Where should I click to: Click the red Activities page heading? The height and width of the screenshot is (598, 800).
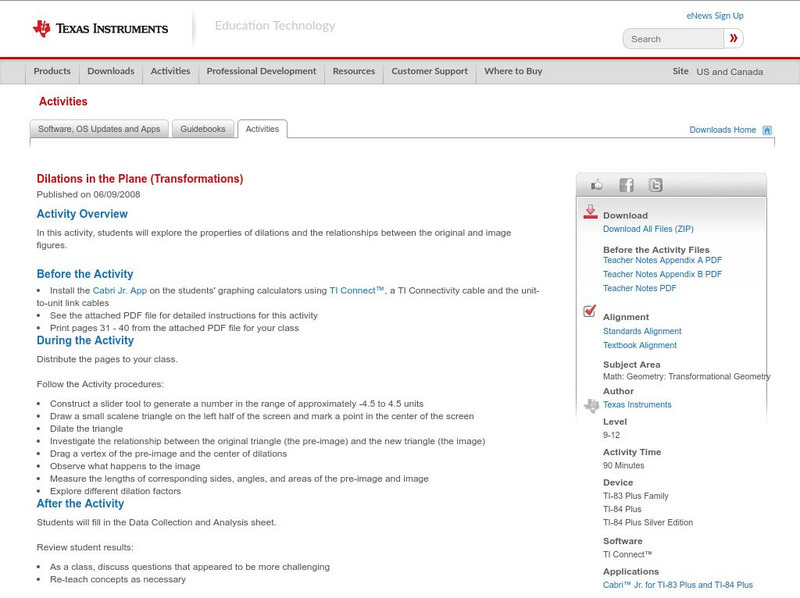point(63,102)
